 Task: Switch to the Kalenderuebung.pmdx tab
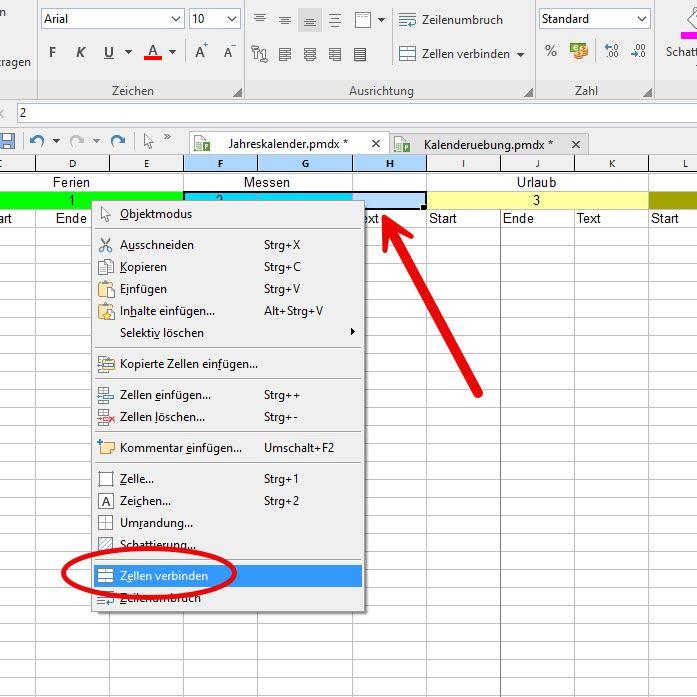point(487,145)
